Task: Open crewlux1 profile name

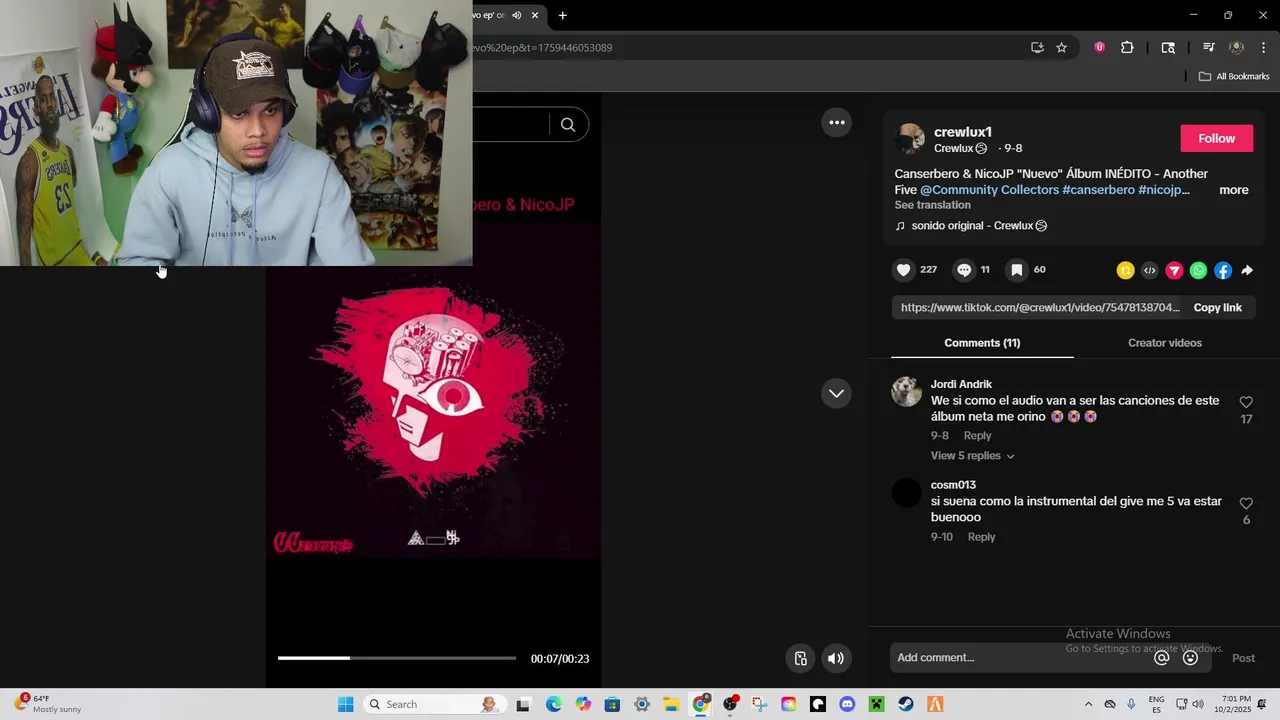Action: 962,132
